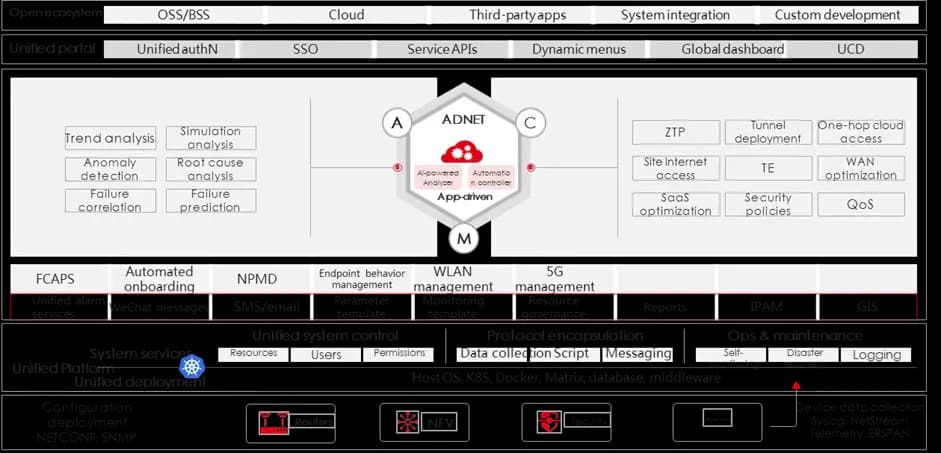The height and width of the screenshot is (453, 941).
Task: Click the NFV star-shaped icon
Action: point(408,422)
